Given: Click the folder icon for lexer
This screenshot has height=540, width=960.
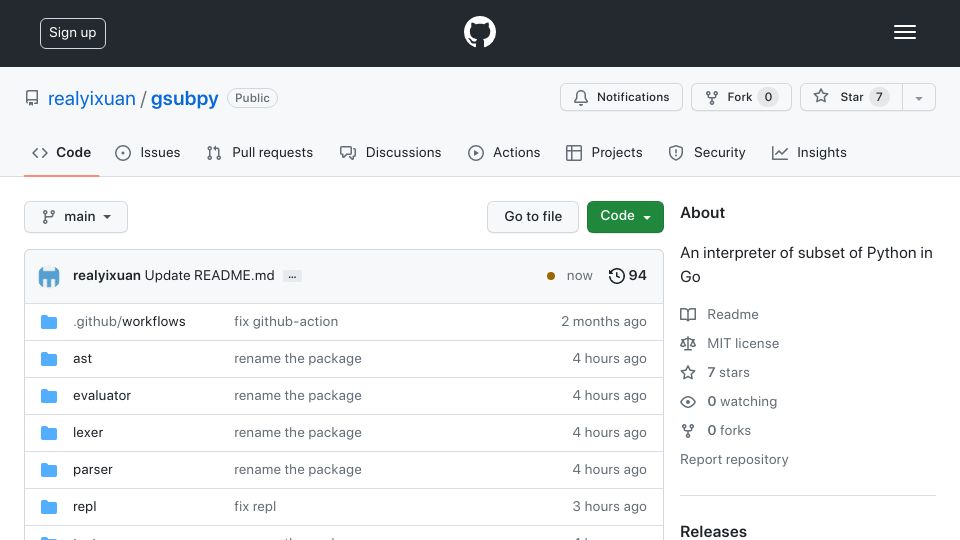Looking at the screenshot, I should tap(49, 433).
